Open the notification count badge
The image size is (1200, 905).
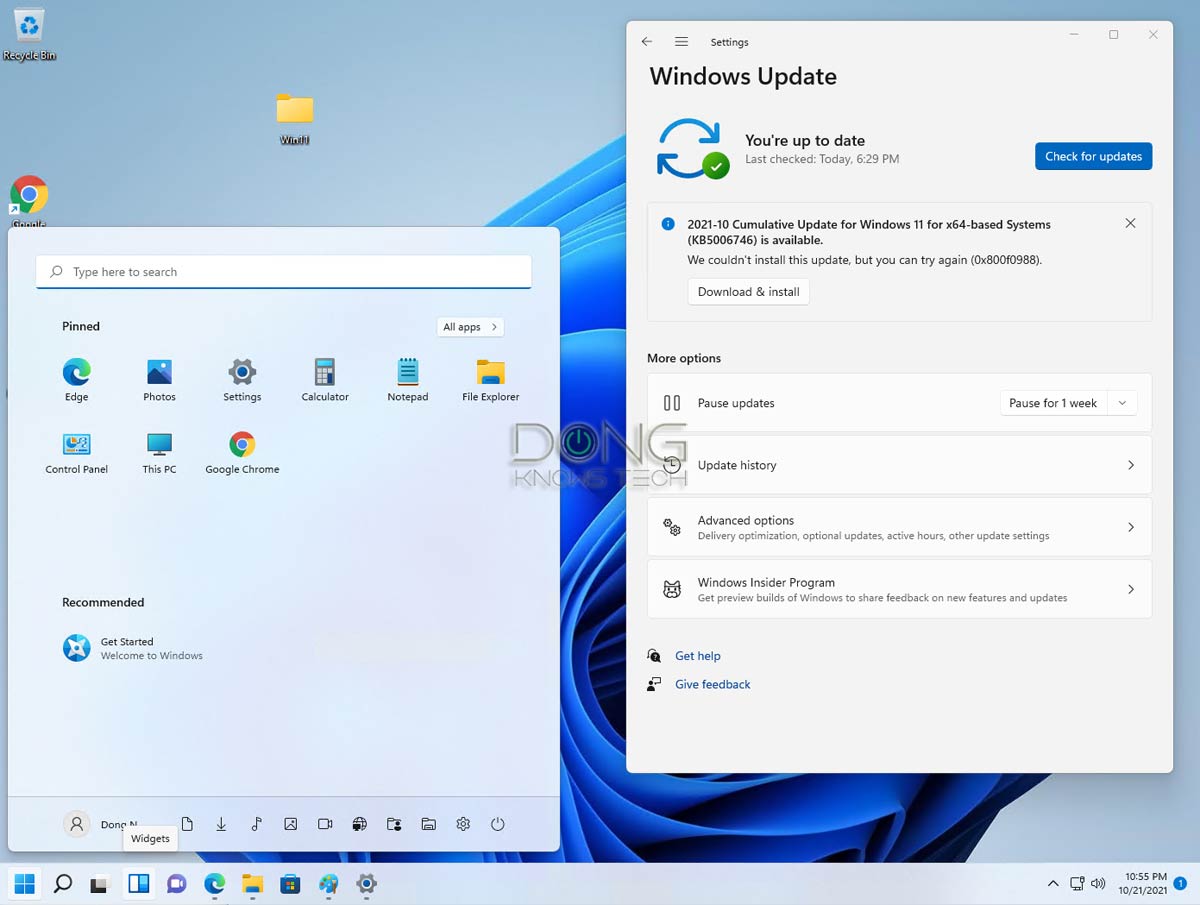(1181, 884)
